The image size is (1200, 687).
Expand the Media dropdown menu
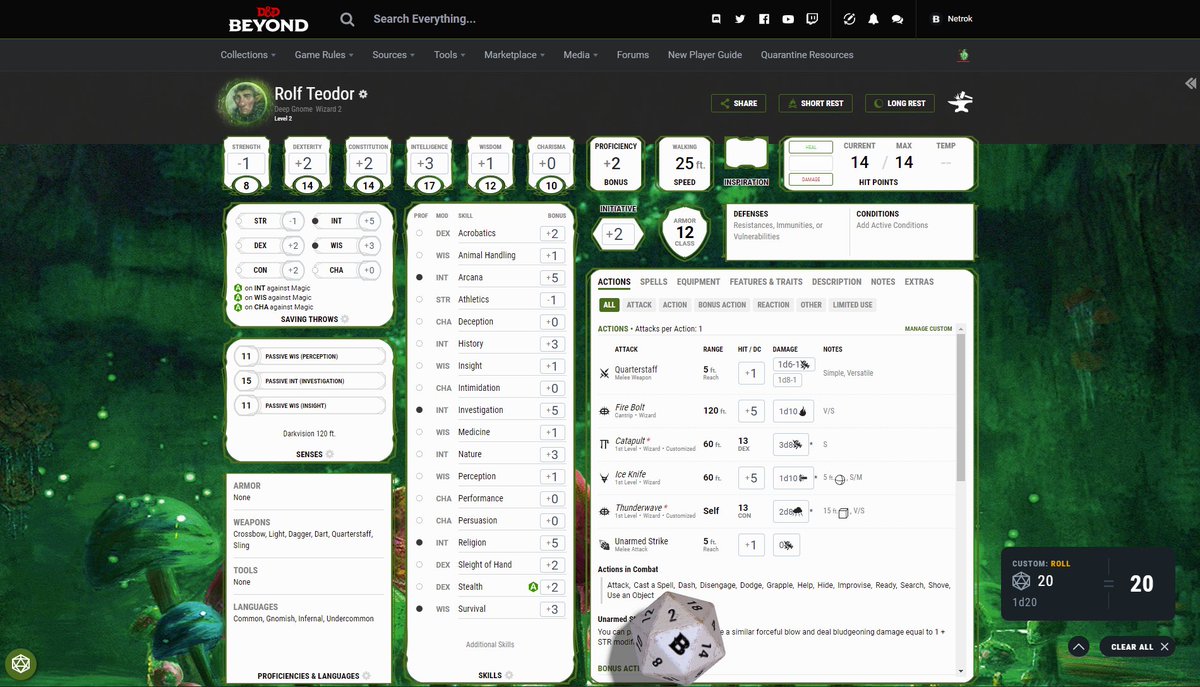581,55
